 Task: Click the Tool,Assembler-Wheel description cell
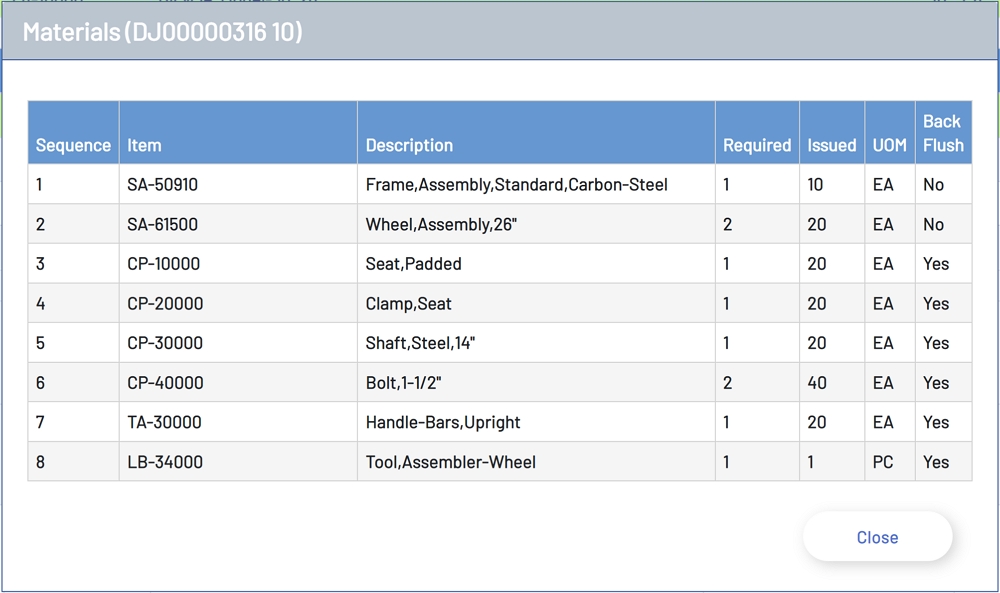pos(450,462)
